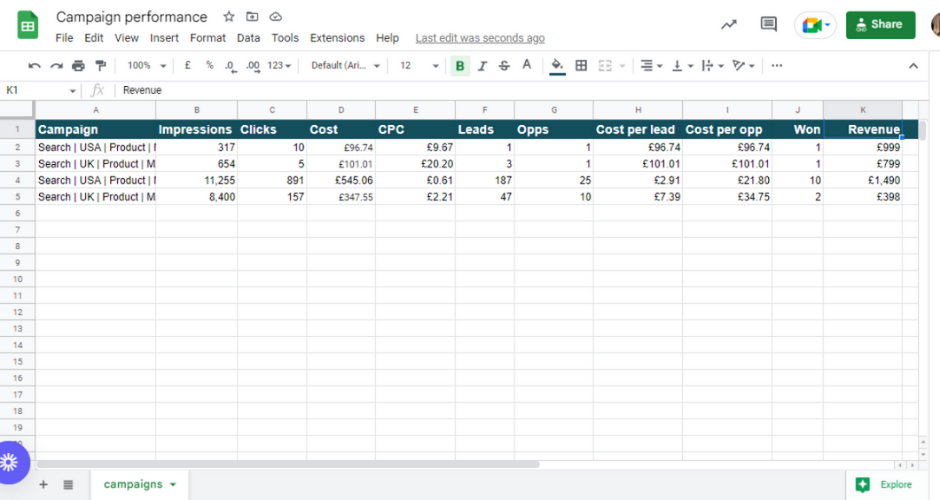Viewport: 940px width, 500px height.
Task: Open horizontal align dropdown
Action: pos(650,66)
